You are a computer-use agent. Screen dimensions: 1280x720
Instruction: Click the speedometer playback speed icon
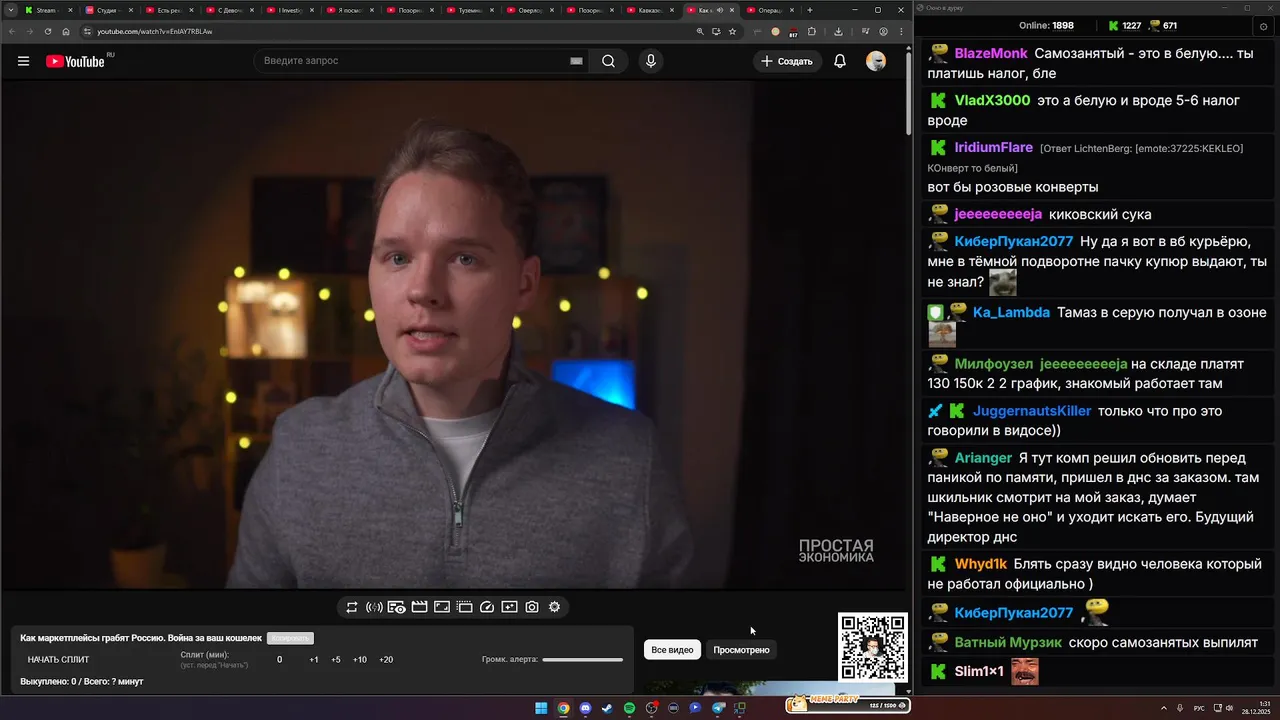[487, 607]
